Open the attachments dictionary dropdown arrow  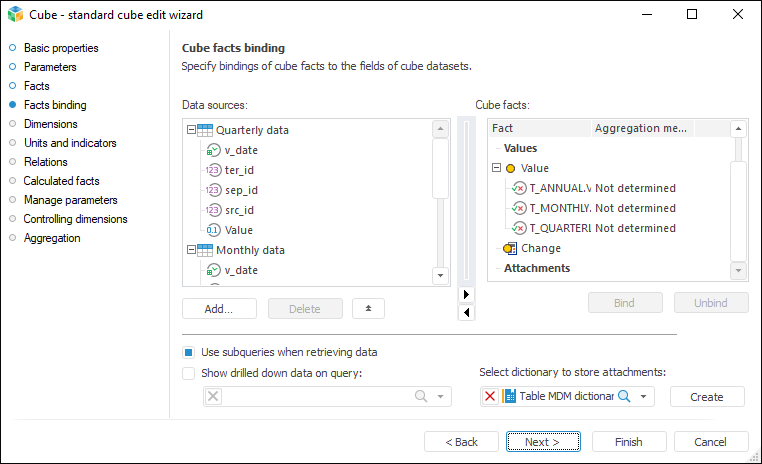644,397
